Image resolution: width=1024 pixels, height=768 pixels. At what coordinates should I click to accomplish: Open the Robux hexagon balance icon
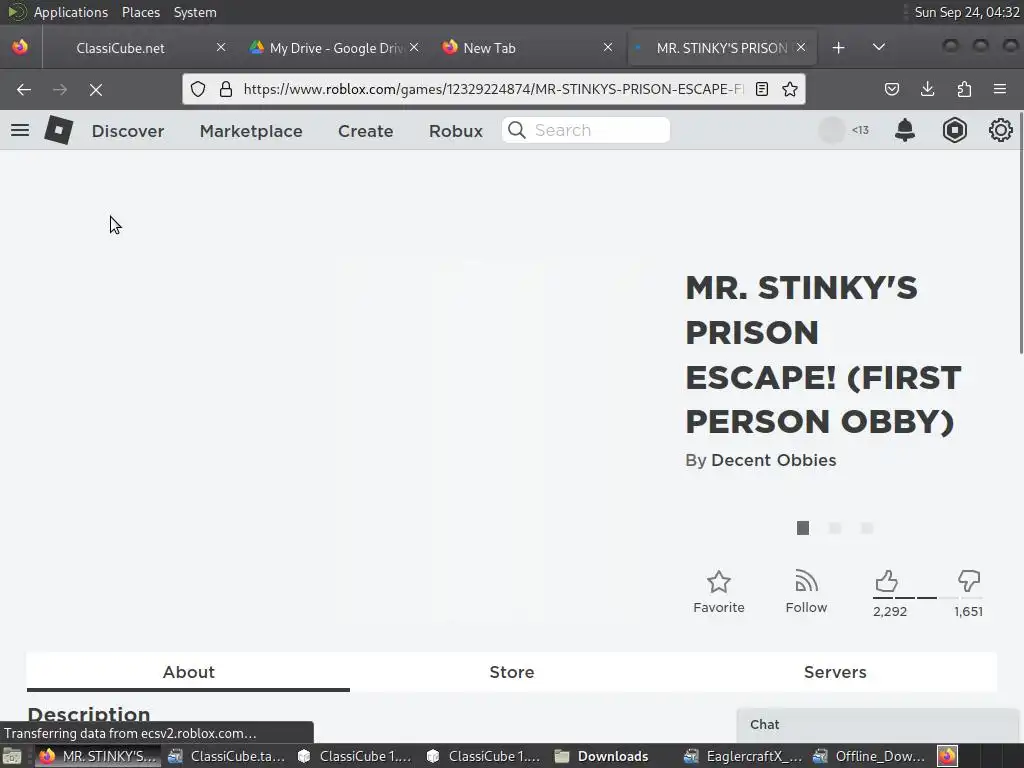[x=954, y=130]
